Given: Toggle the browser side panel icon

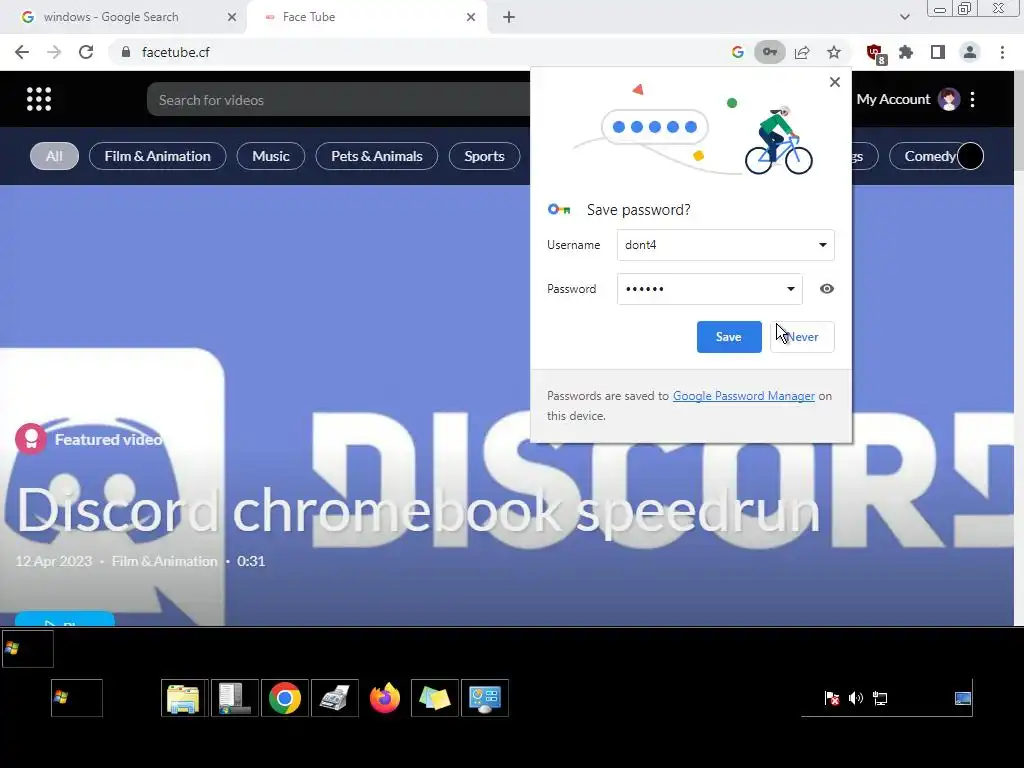Looking at the screenshot, I should pyautogui.click(x=938, y=52).
